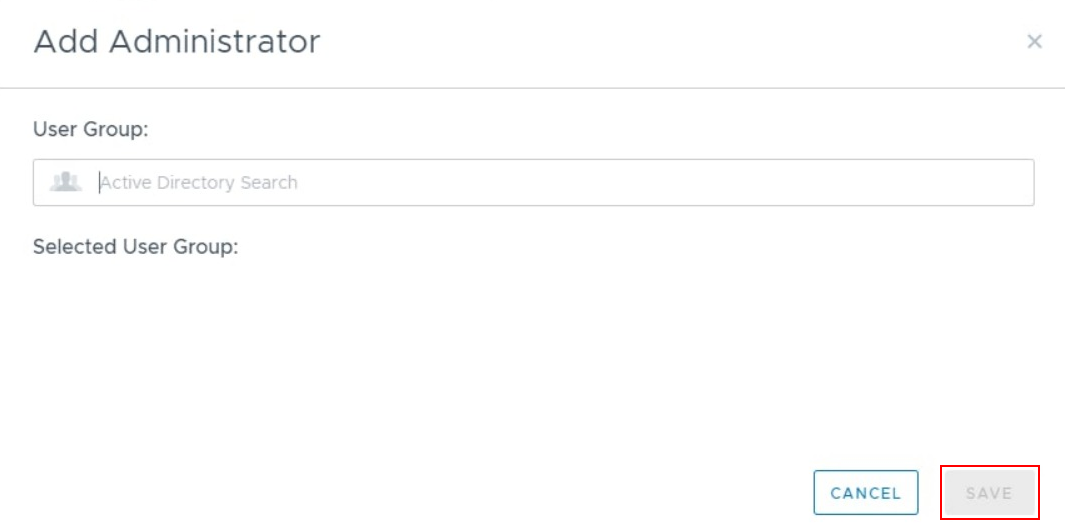Cancel adding an administrator
1065x528 pixels.
point(865,493)
